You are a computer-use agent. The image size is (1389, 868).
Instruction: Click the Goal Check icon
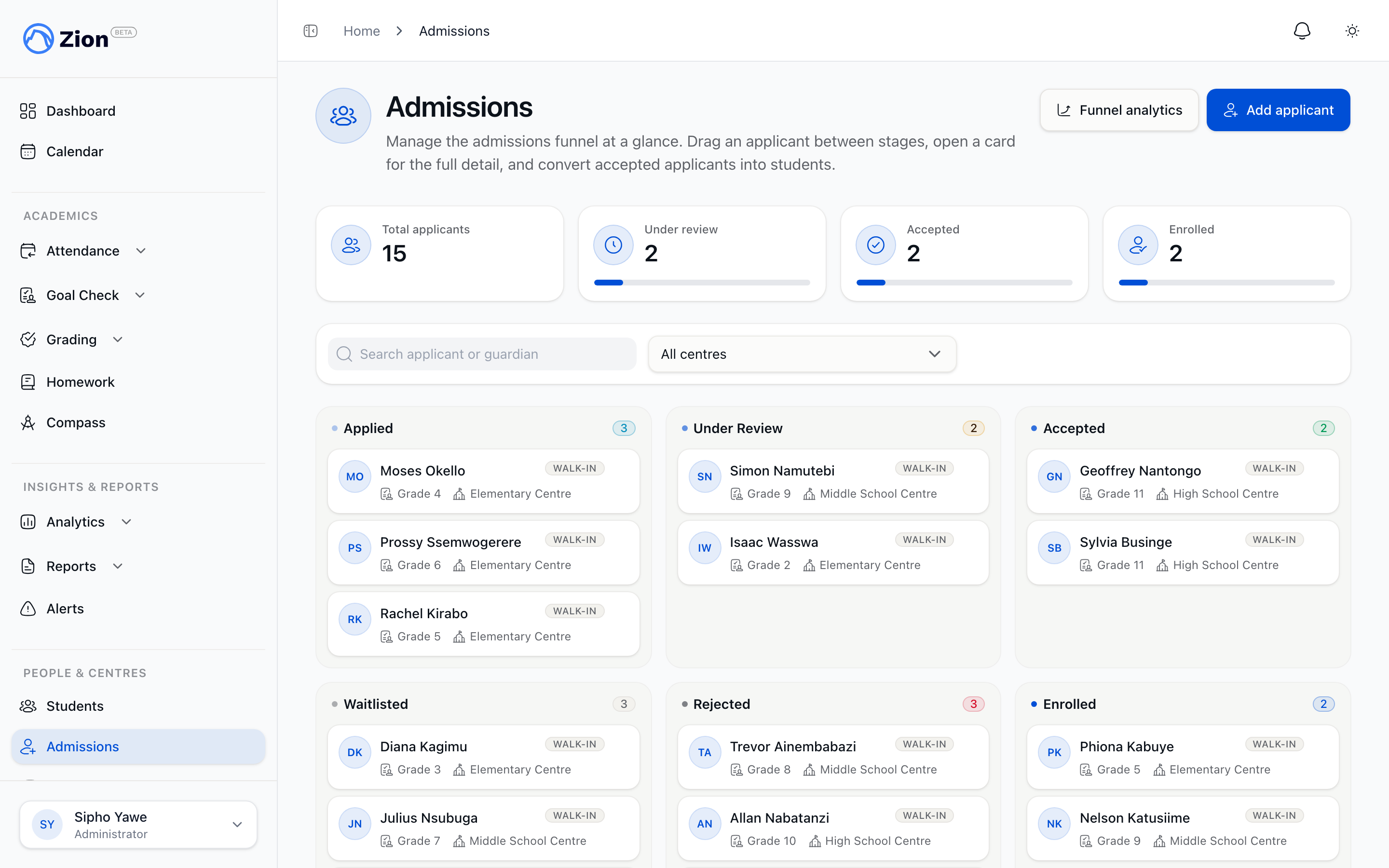point(27,295)
